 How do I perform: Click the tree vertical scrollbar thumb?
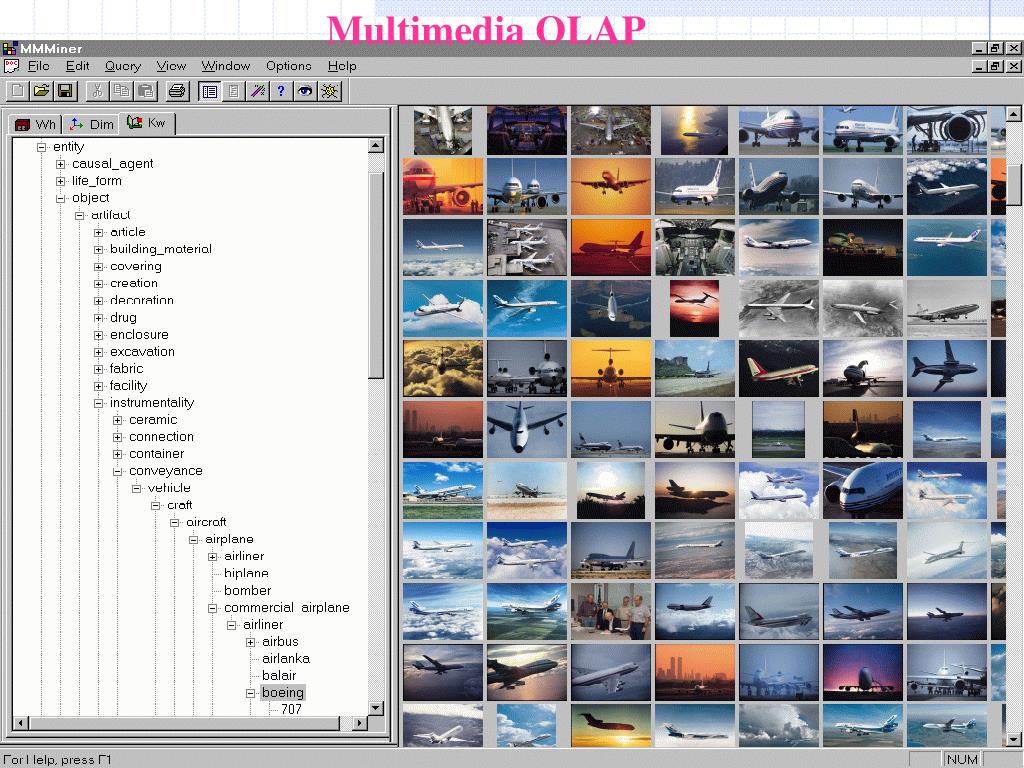point(376,275)
